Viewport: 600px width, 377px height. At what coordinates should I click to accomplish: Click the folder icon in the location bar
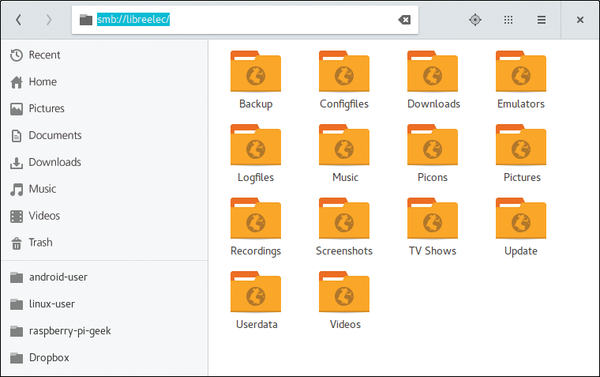pos(86,20)
